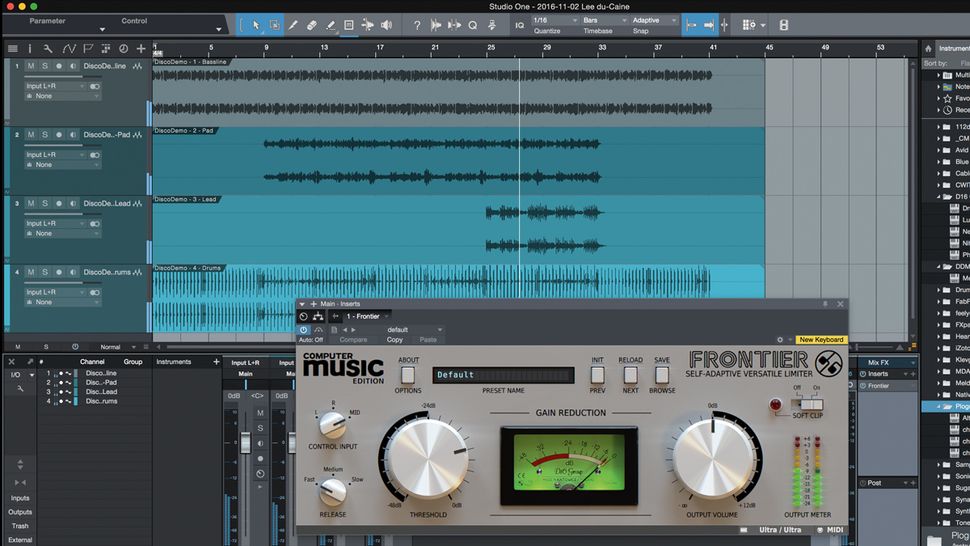Open the track list menu icon
The image size is (970, 546).
pyautogui.click(x=12, y=48)
